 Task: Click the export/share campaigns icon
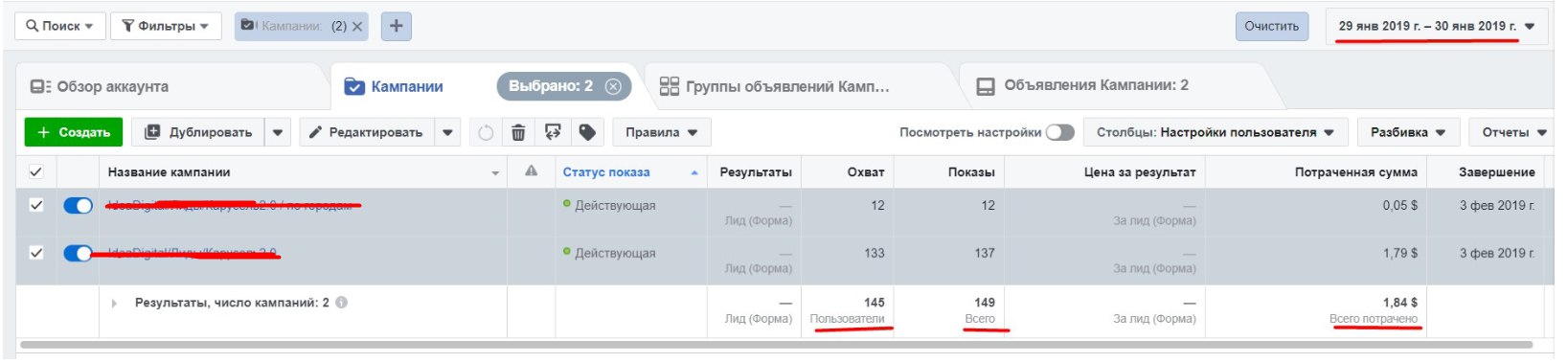pyautogui.click(x=553, y=132)
